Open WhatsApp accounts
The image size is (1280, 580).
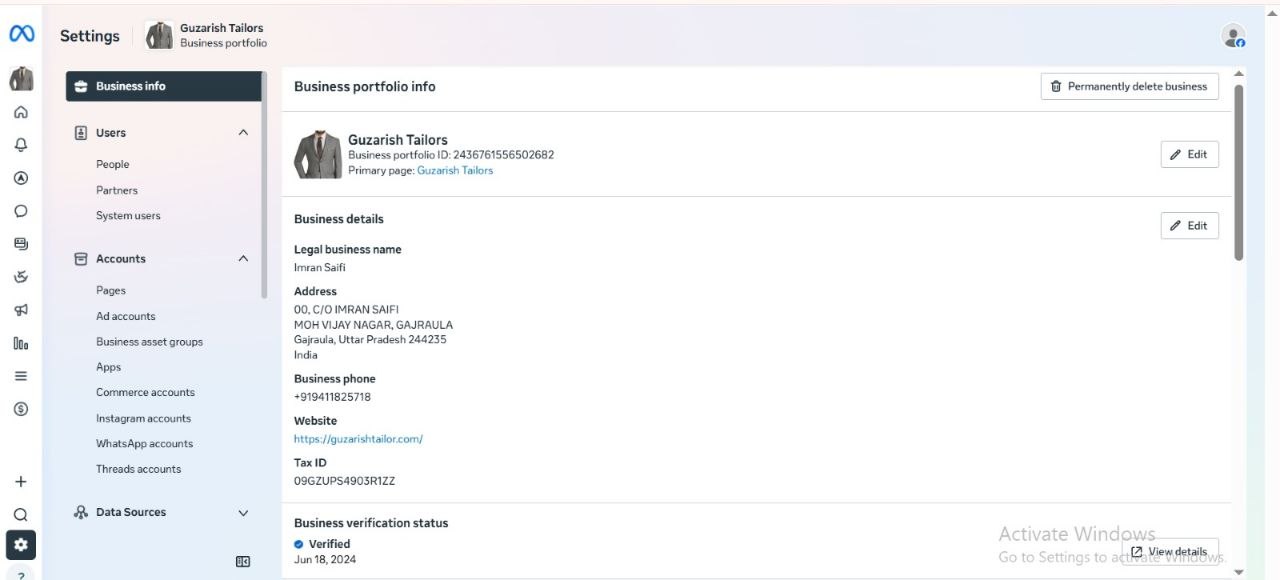tap(145, 444)
